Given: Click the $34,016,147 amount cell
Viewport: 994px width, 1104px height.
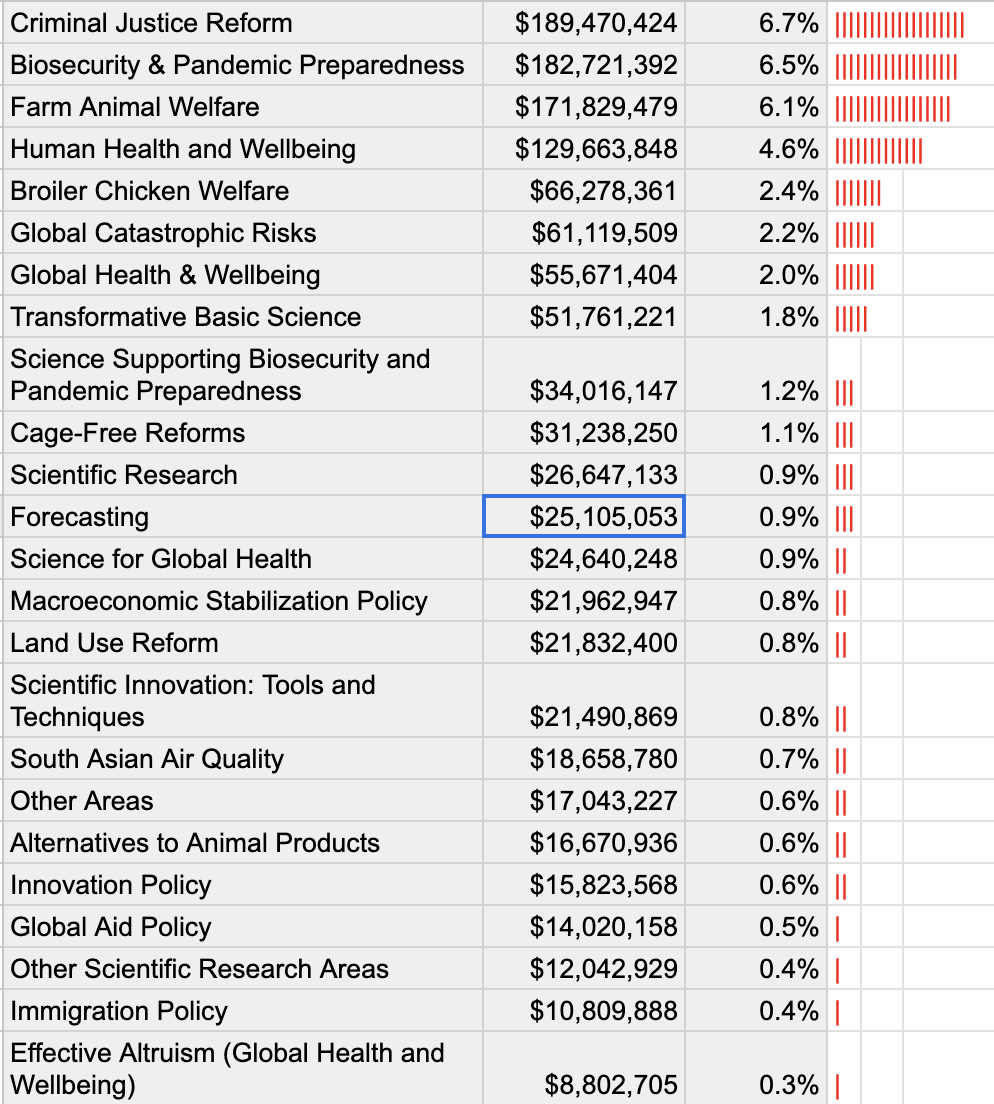Looking at the screenshot, I should [x=604, y=390].
